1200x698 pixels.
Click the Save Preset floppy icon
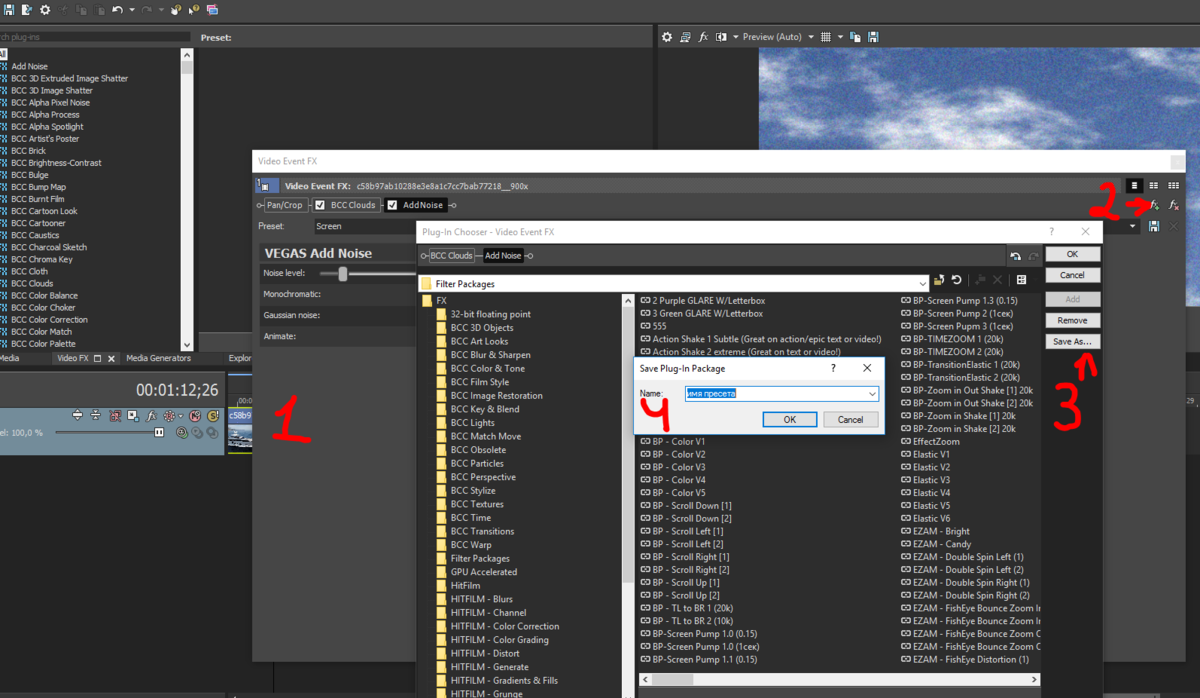[x=1154, y=227]
